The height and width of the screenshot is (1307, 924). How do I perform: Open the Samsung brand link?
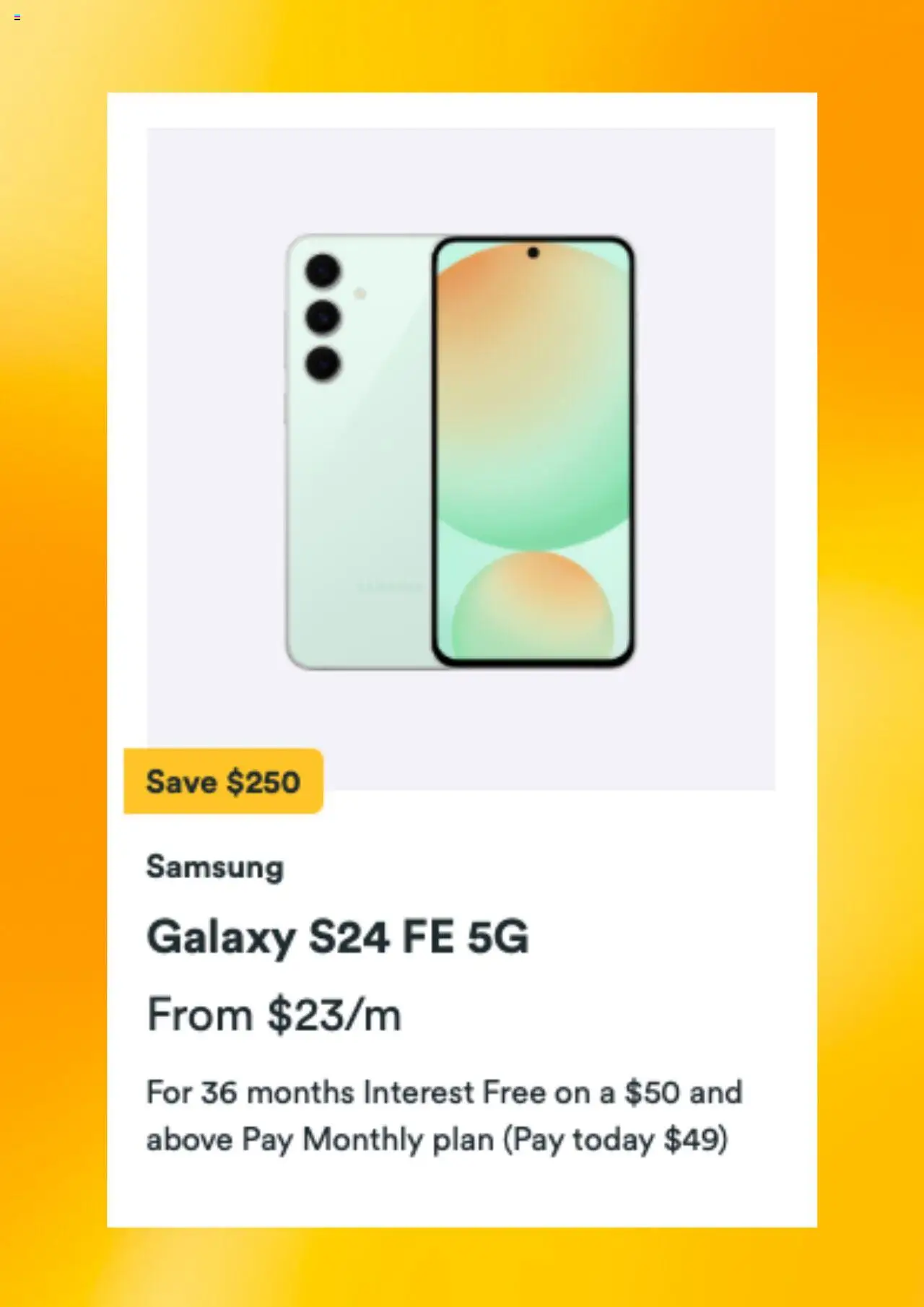(x=215, y=867)
